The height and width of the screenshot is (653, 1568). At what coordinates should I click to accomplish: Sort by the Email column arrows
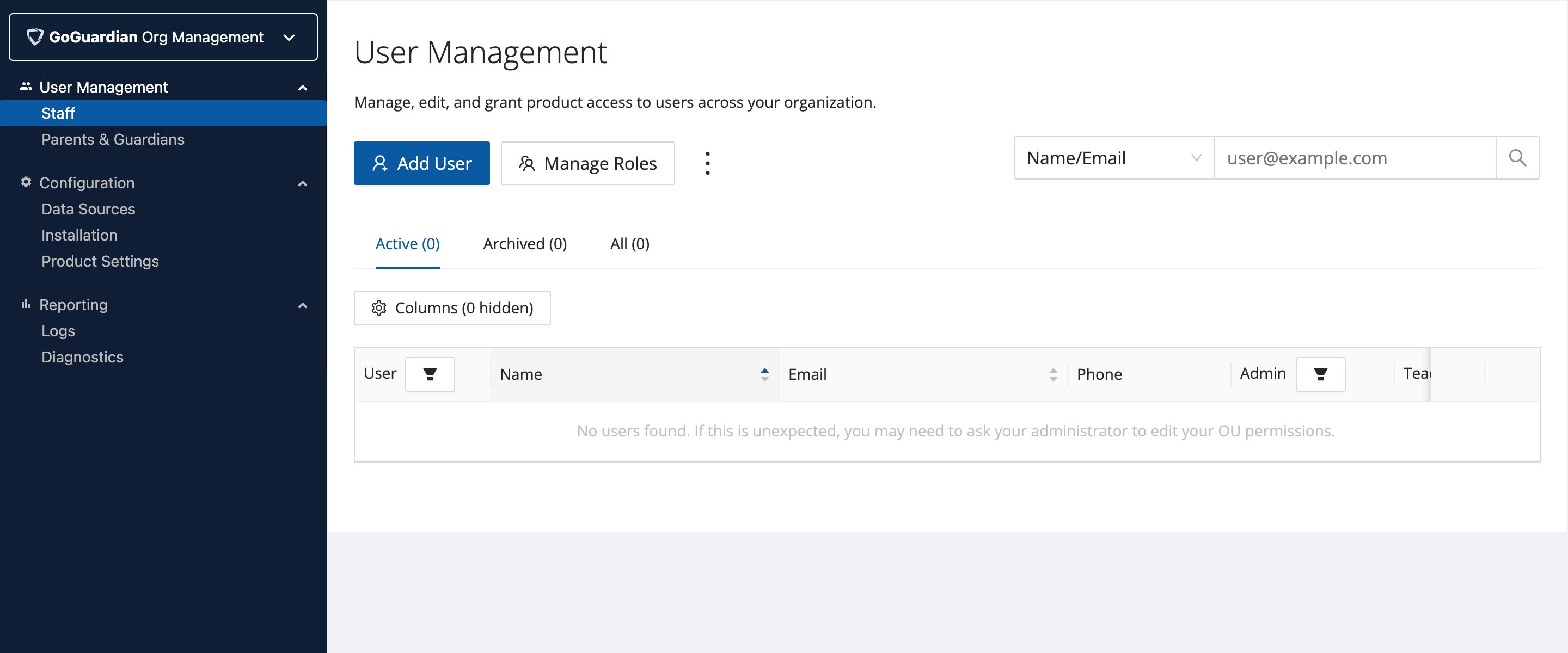click(1053, 375)
